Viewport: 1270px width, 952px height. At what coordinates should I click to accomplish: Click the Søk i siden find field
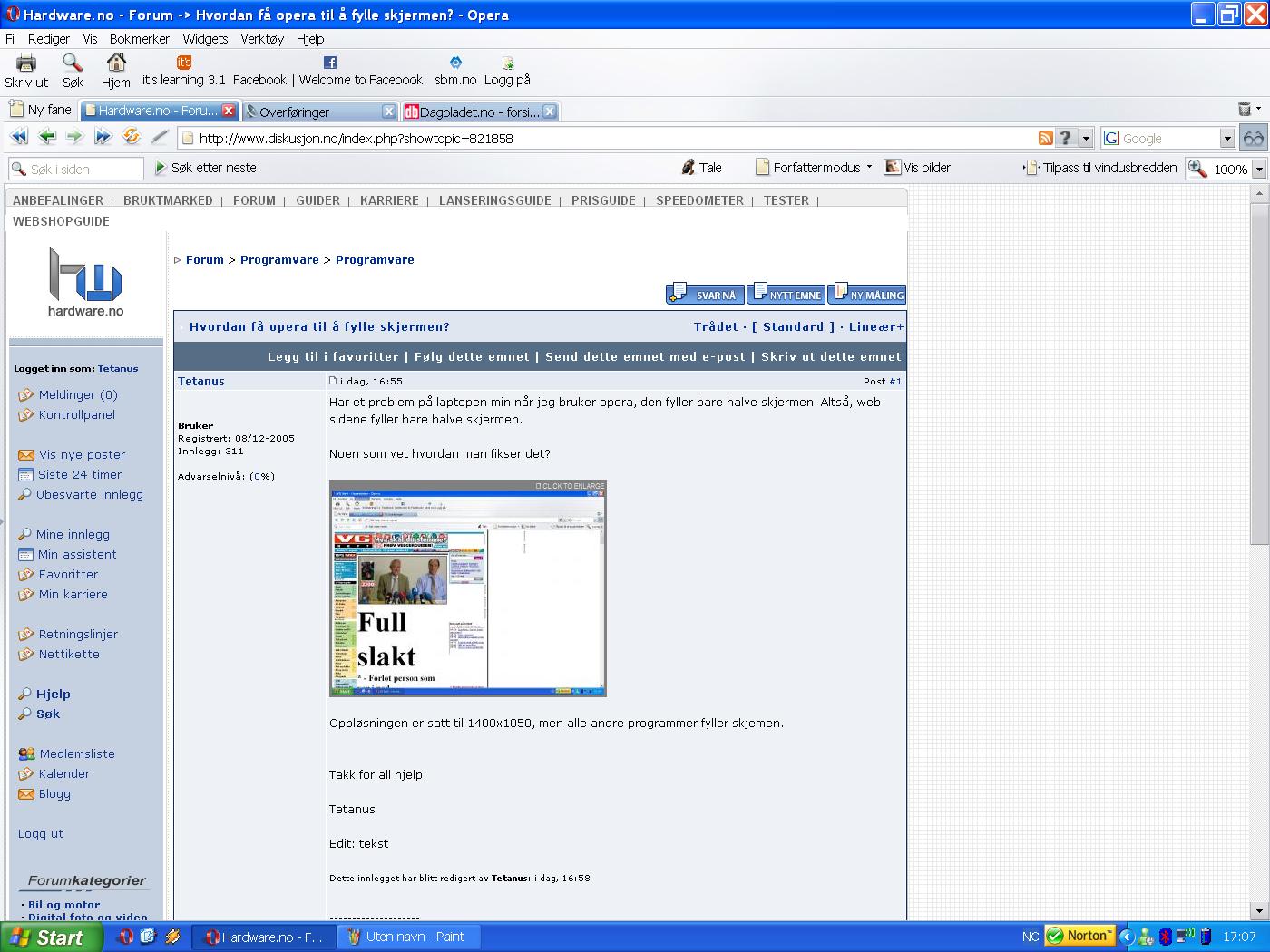76,170
